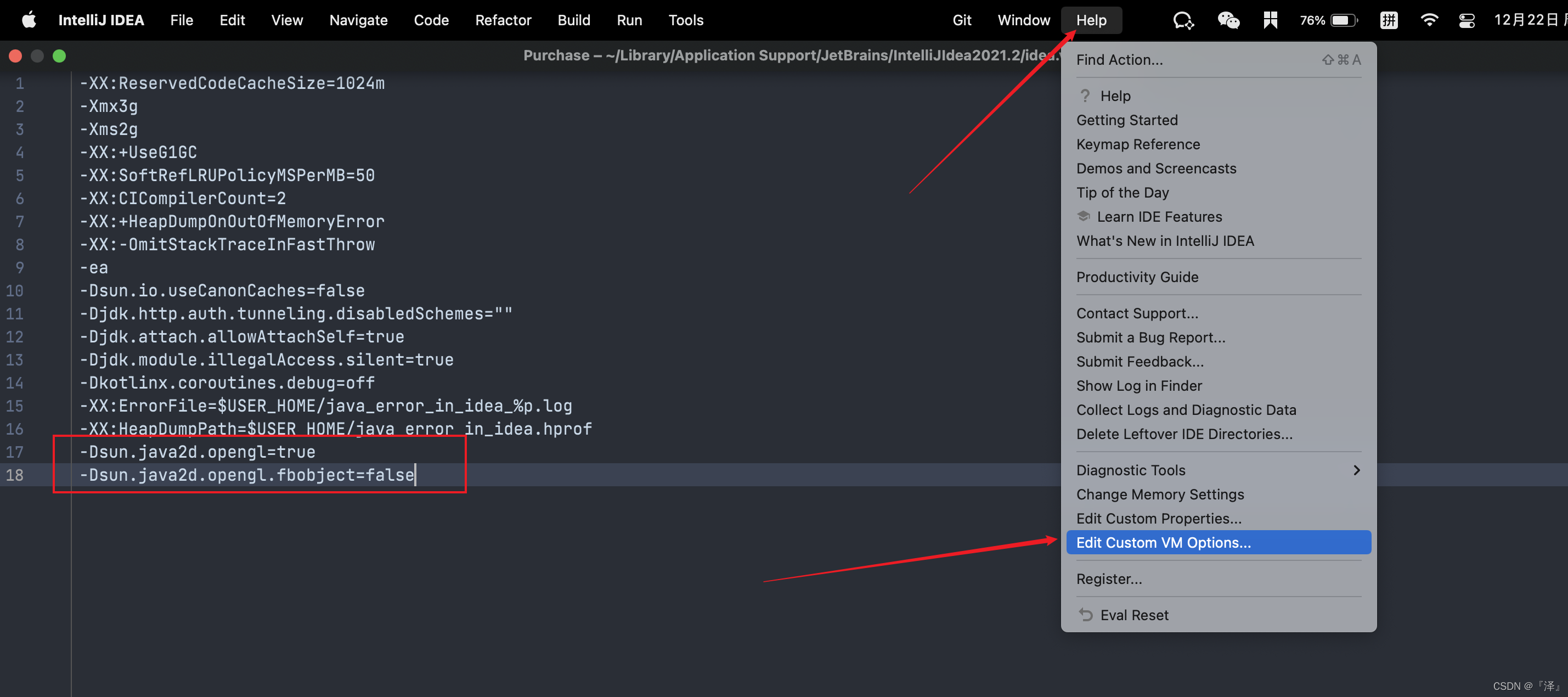Open the Refactor menu
This screenshot has width=1568, height=697.
pyautogui.click(x=503, y=20)
